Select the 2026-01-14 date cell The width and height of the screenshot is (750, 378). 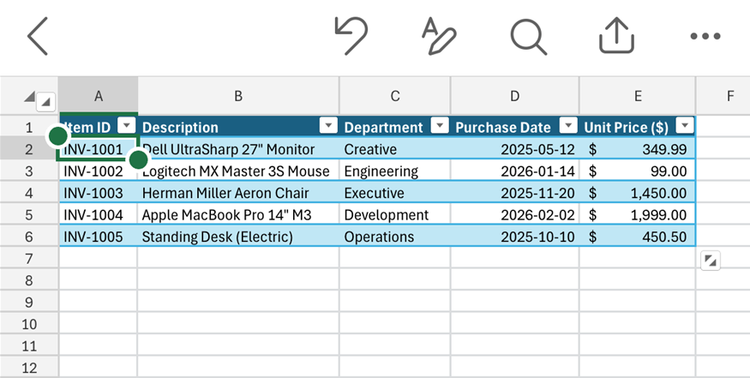click(x=515, y=171)
